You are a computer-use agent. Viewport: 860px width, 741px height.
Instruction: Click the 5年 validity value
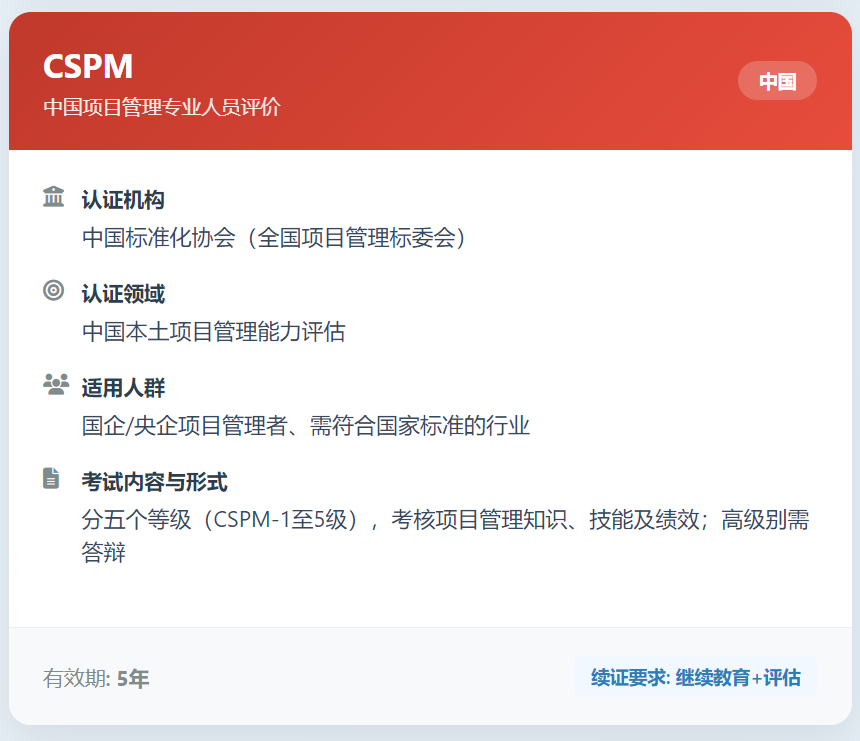point(133,679)
